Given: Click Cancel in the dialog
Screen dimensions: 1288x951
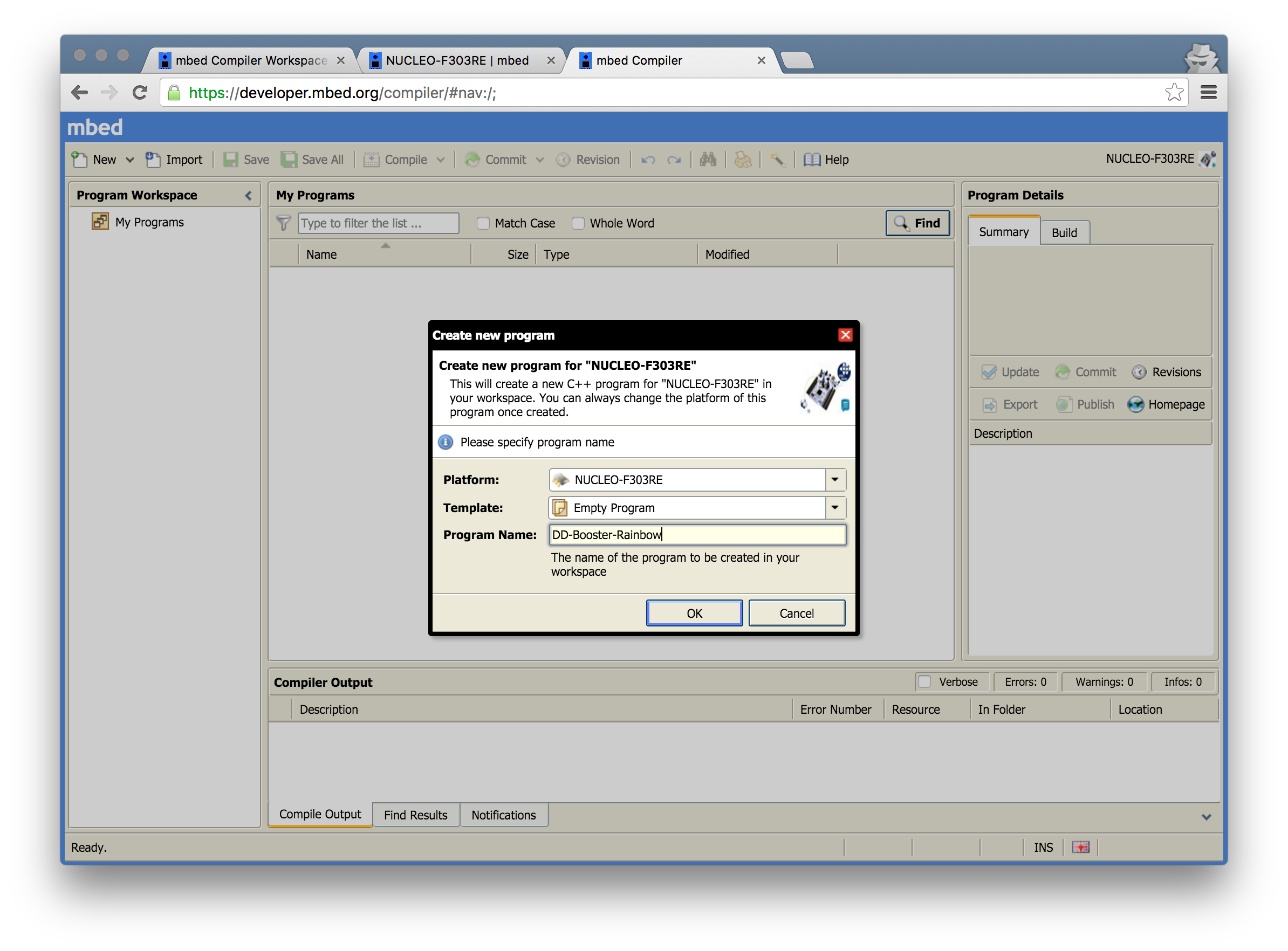Looking at the screenshot, I should [797, 613].
